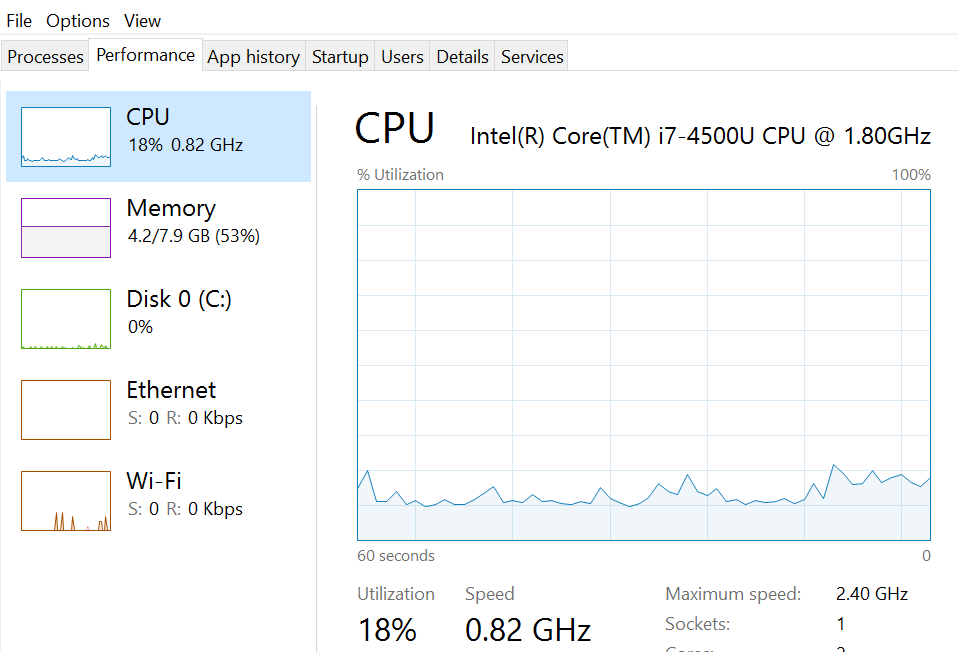Select the Ethernet label in sidebar

click(171, 390)
